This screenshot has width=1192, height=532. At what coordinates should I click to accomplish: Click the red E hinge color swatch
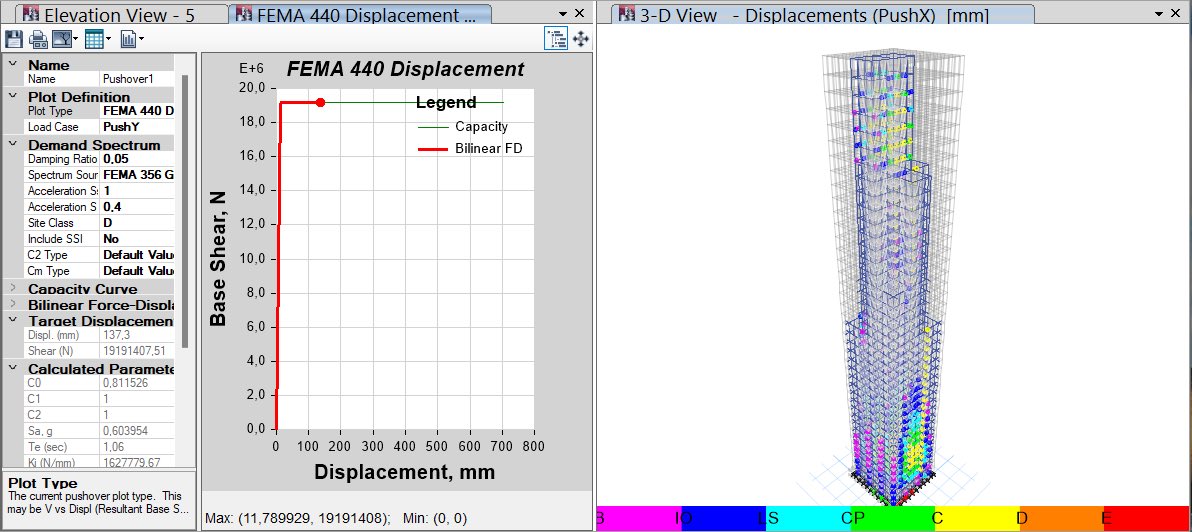1147,518
